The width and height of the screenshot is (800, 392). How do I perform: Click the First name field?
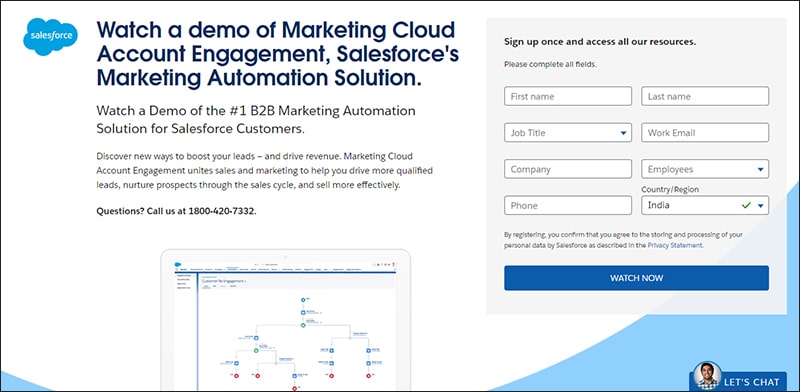click(x=568, y=96)
